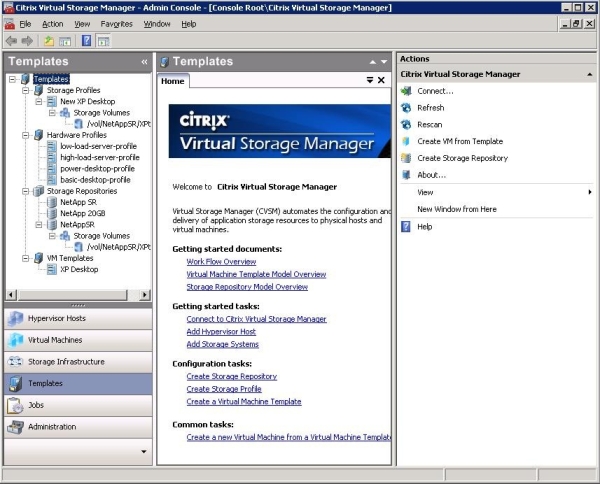Click the Create Storage Repository icon

point(406,158)
